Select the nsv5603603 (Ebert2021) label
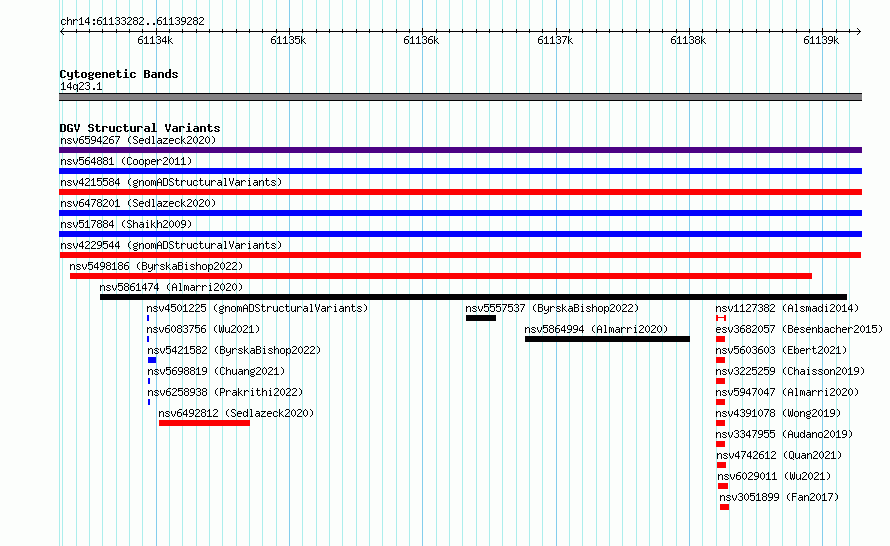This screenshot has width=890, height=546. [781, 350]
